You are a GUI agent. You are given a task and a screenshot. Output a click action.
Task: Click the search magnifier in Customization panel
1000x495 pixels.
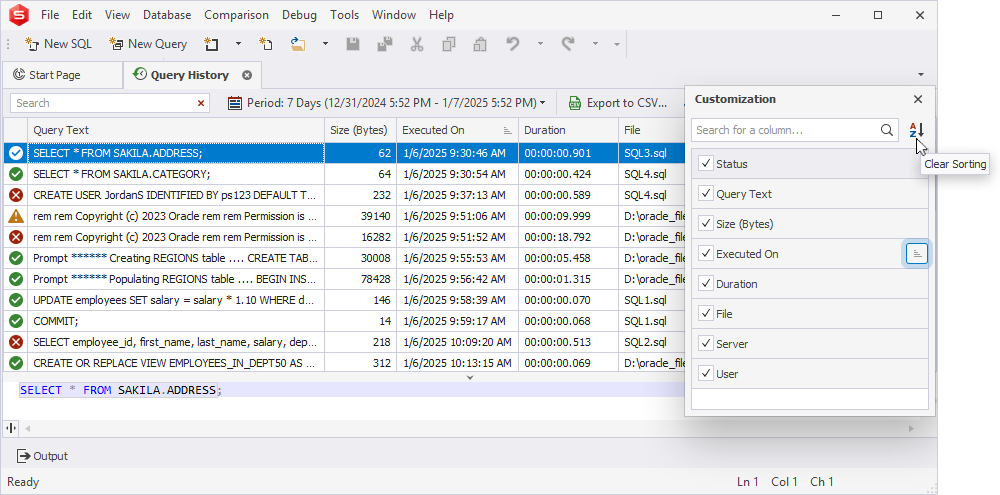886,130
